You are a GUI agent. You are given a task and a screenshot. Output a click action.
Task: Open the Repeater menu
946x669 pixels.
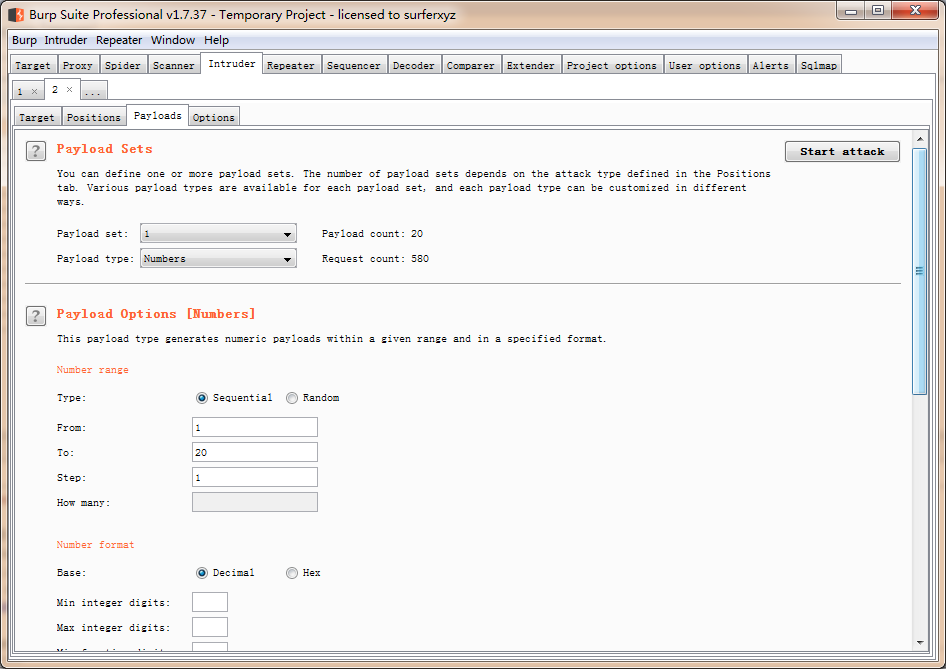(x=119, y=40)
